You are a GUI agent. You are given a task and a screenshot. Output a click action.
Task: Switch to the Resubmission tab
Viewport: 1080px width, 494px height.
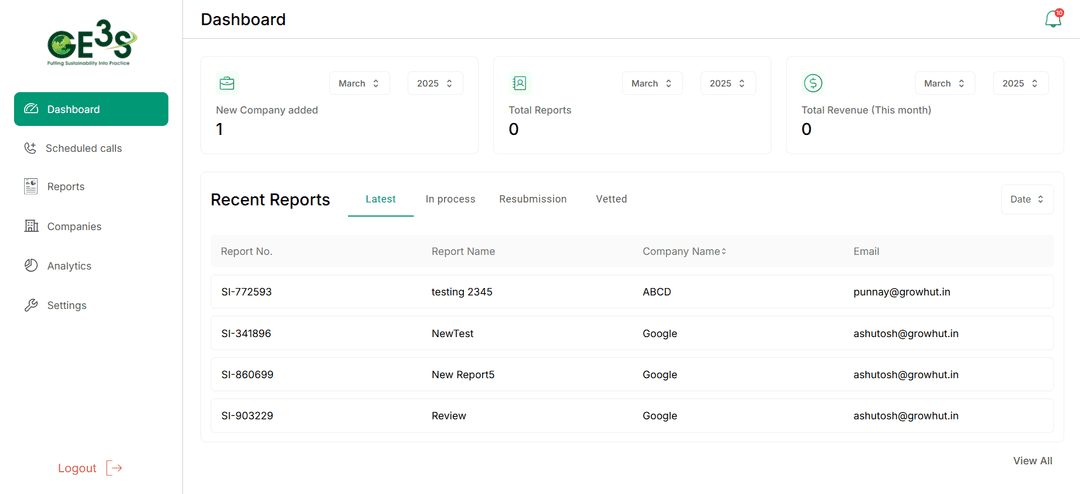[533, 199]
